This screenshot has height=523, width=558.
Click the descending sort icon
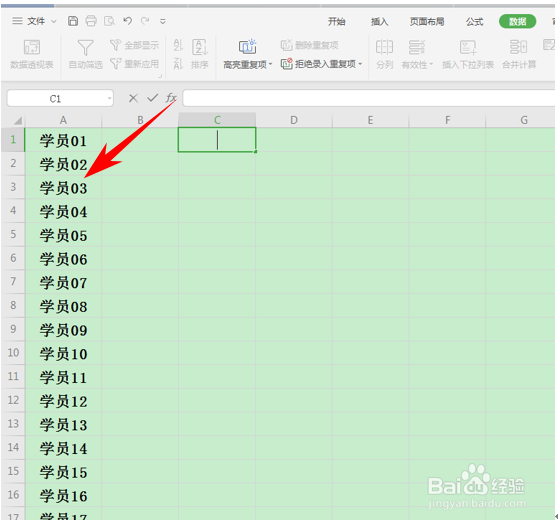(178, 64)
